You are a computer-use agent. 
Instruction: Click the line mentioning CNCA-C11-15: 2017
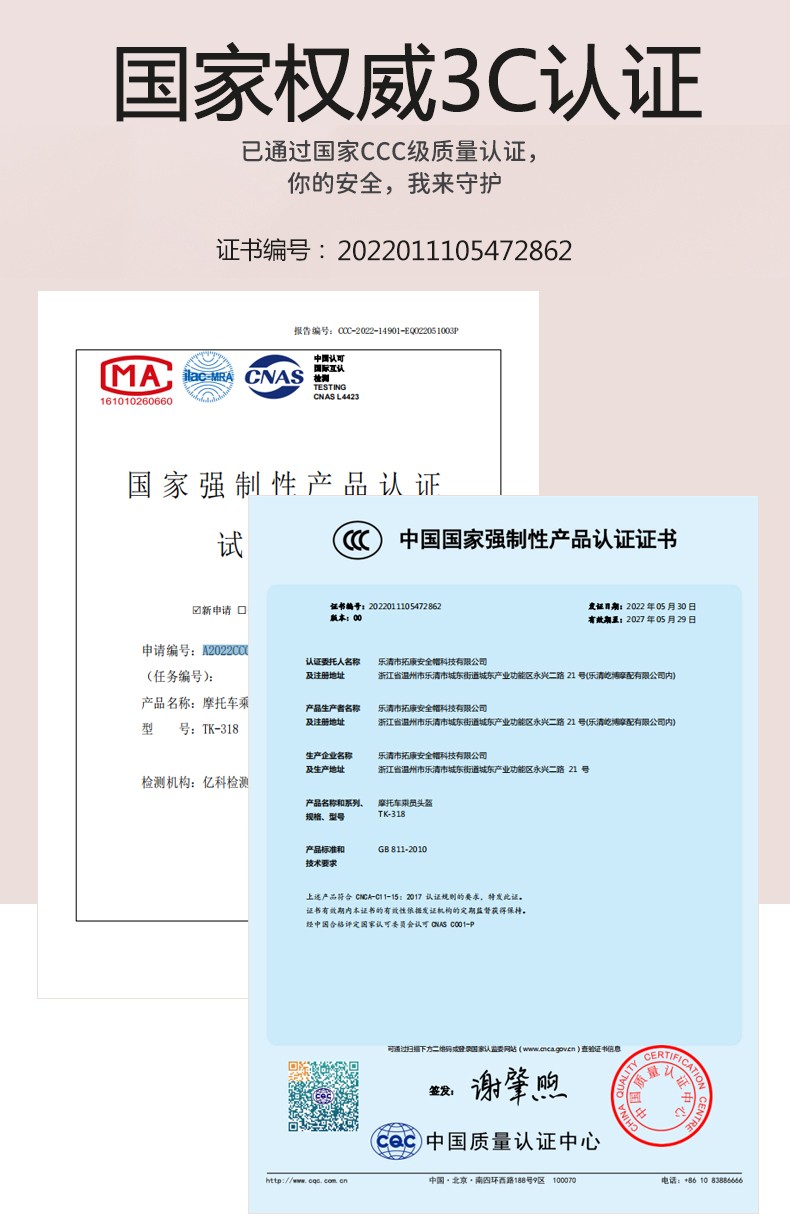(x=414, y=897)
